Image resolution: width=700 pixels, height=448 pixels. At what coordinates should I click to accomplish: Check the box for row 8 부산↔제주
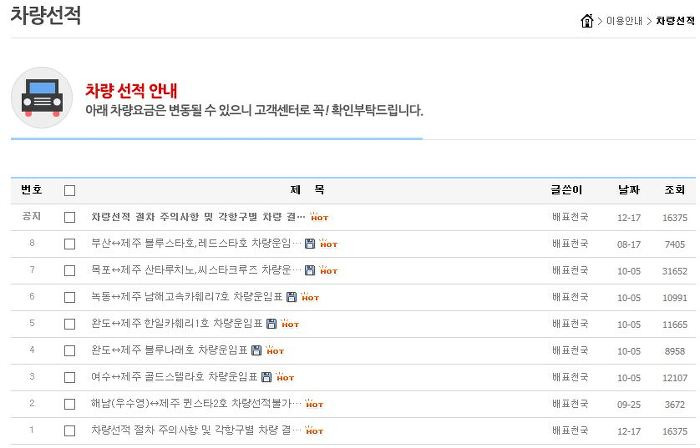click(x=69, y=244)
